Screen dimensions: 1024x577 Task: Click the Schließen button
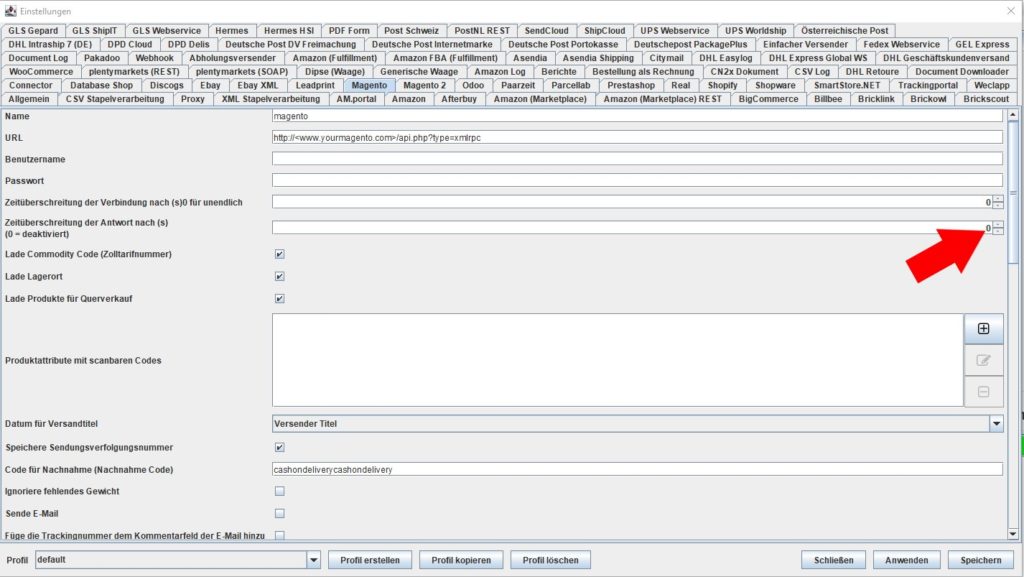pos(833,560)
